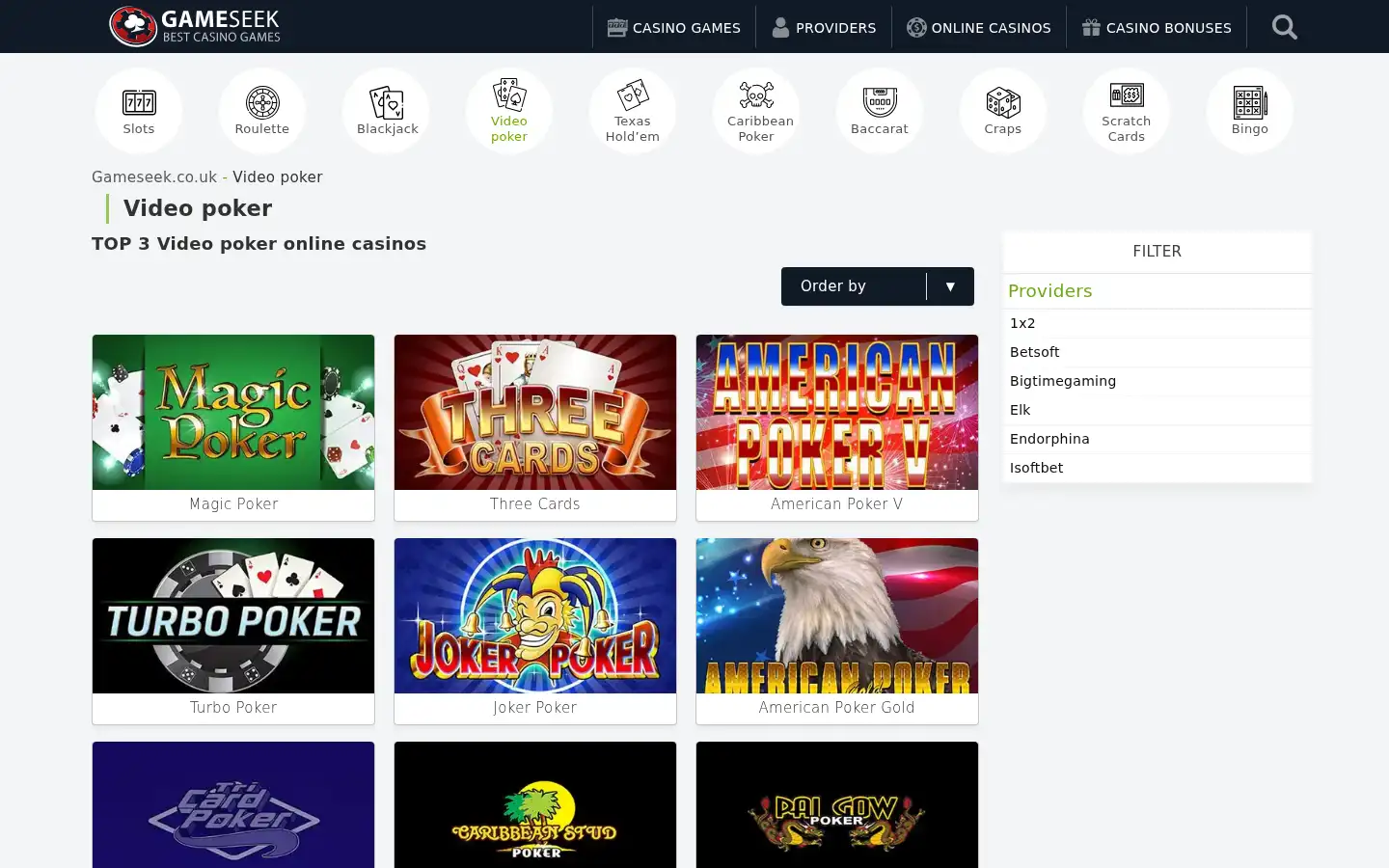The width and height of the screenshot is (1389, 868).
Task: Click the American Poker V title label
Action: [837, 504]
